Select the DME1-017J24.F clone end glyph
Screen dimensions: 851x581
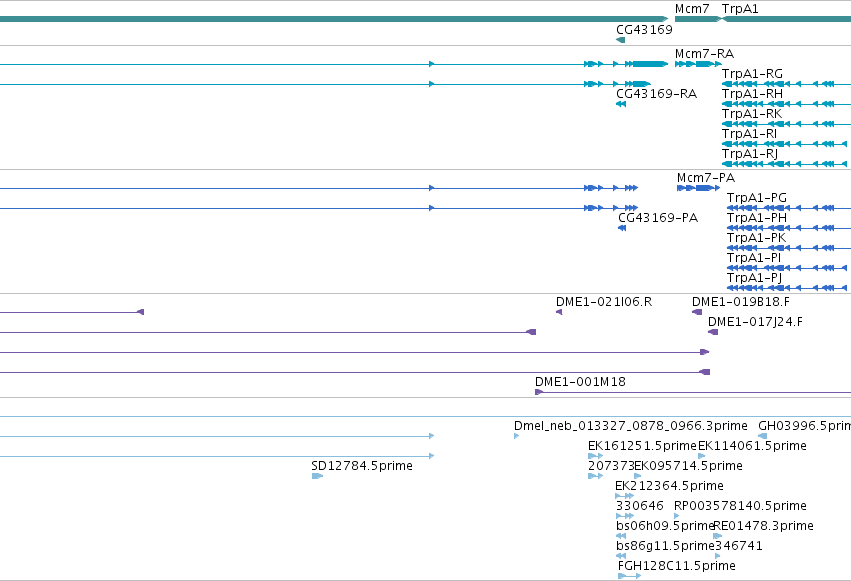713,332
